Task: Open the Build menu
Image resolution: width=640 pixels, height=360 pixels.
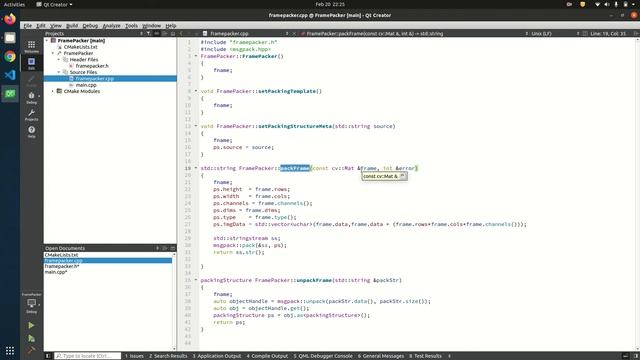Action: (x=72, y=26)
